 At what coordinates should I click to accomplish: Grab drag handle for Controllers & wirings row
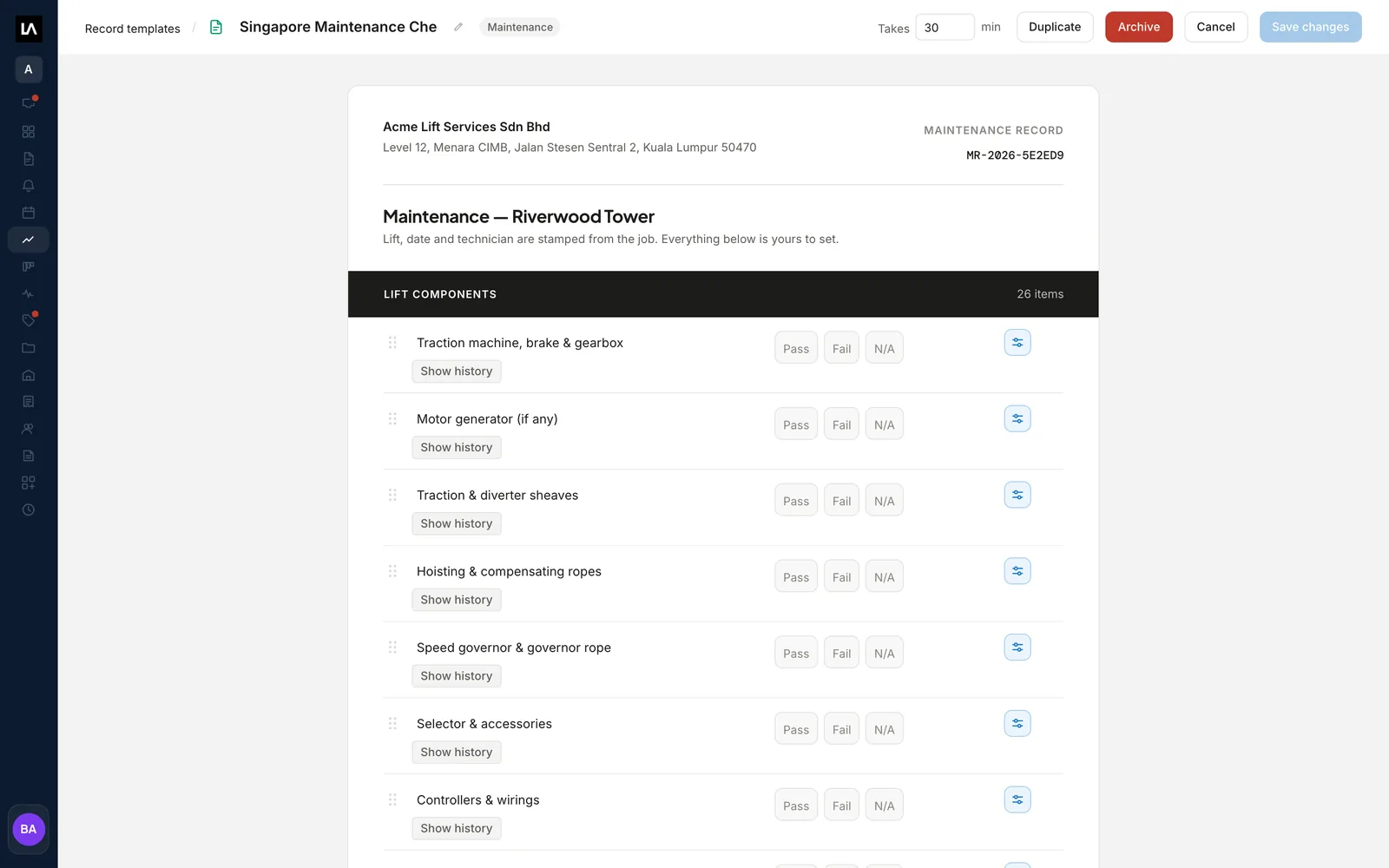[x=392, y=799]
